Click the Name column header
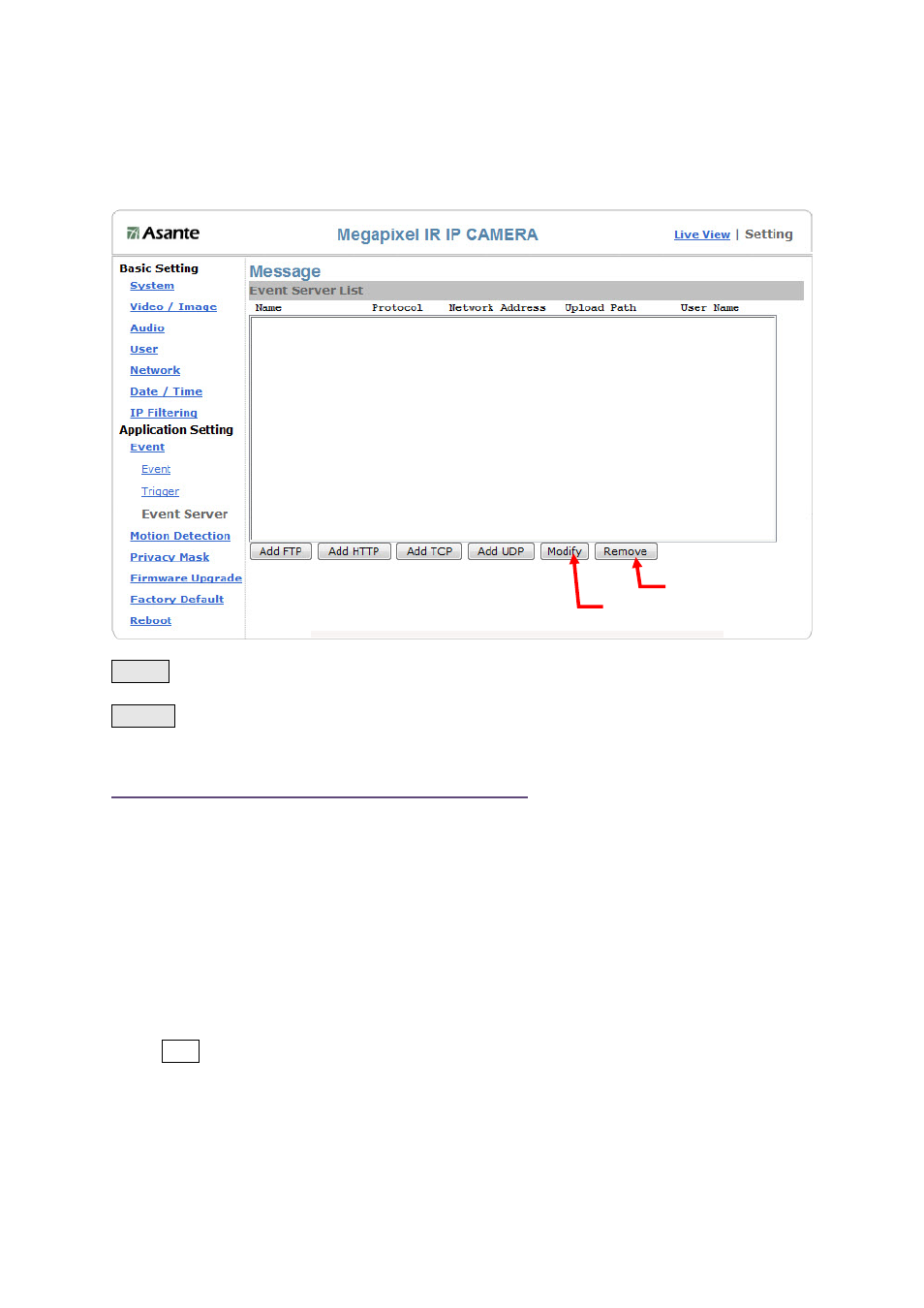Screen dimensions: 924x1308 click(x=268, y=308)
